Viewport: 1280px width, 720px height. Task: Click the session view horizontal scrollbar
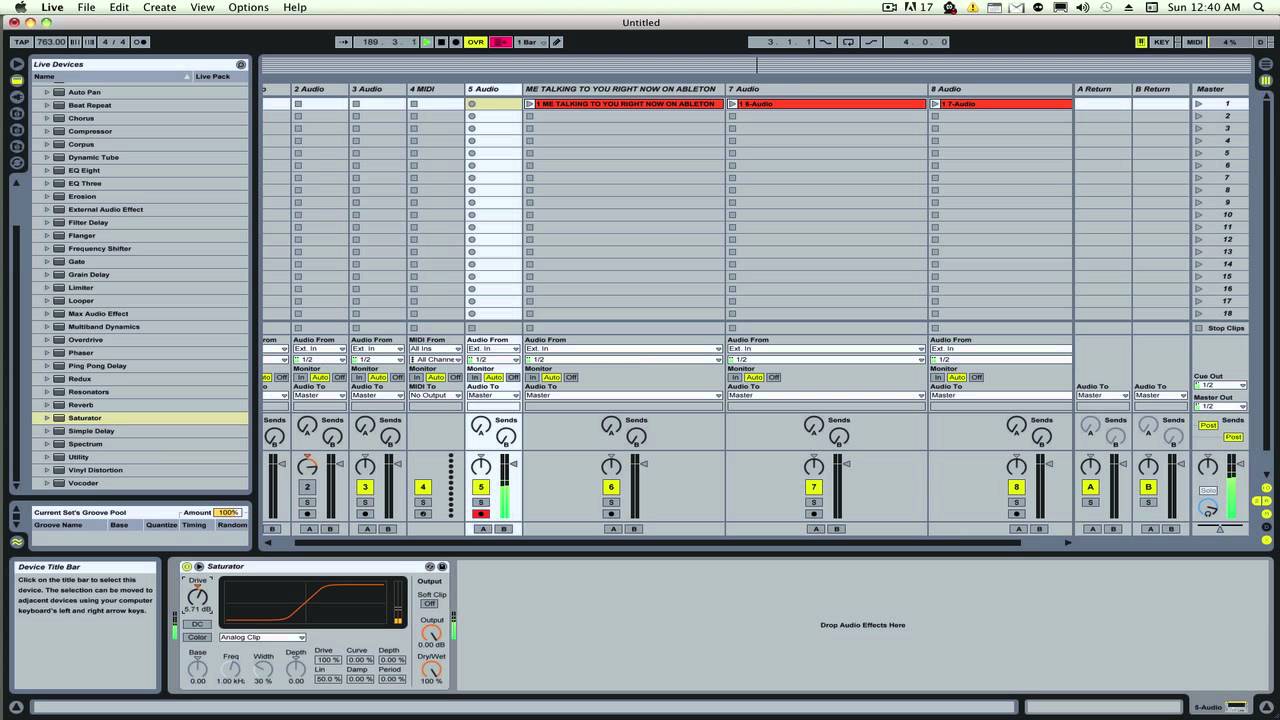point(657,543)
